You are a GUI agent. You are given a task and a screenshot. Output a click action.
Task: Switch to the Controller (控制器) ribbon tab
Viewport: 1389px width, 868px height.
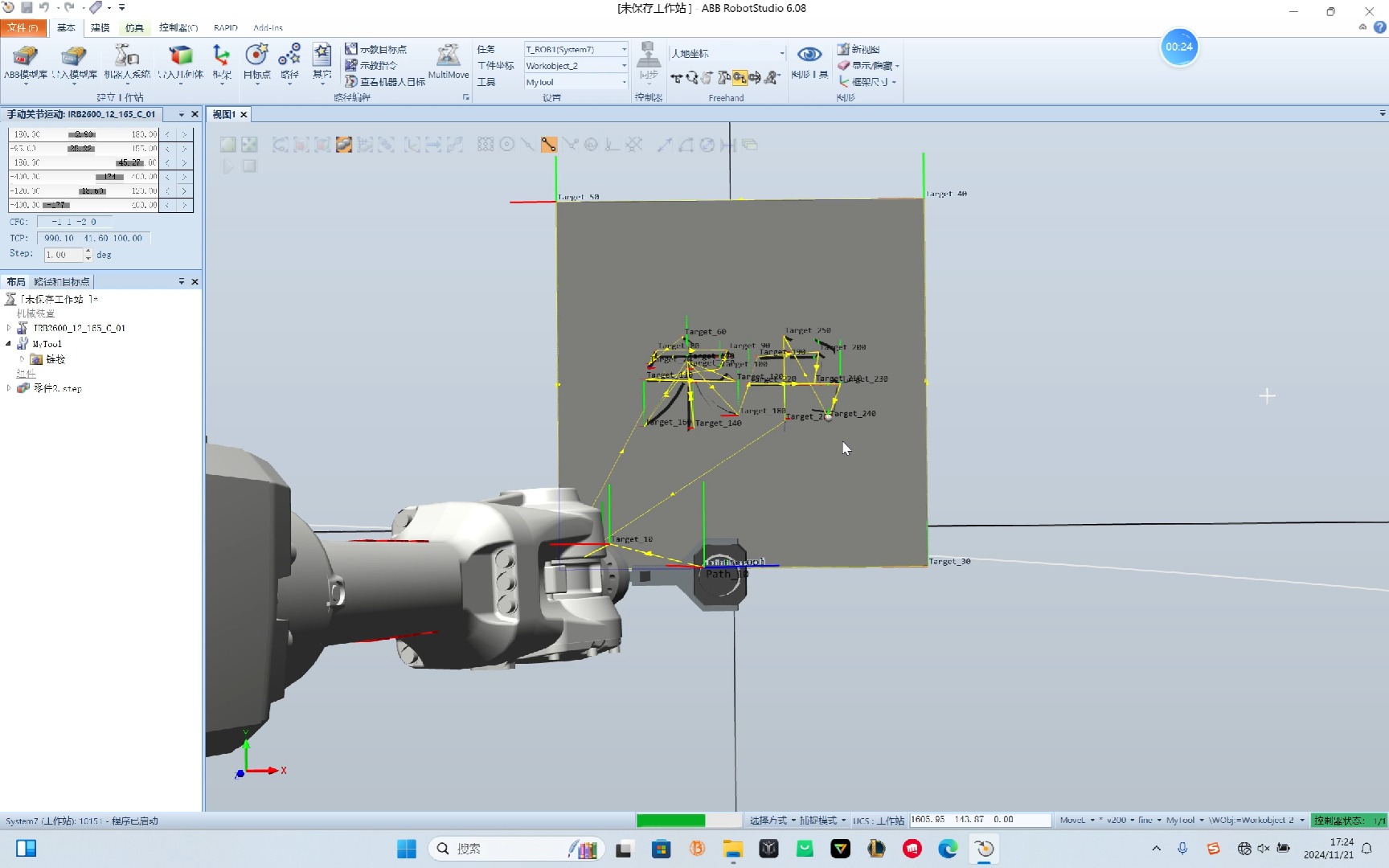coord(178,27)
